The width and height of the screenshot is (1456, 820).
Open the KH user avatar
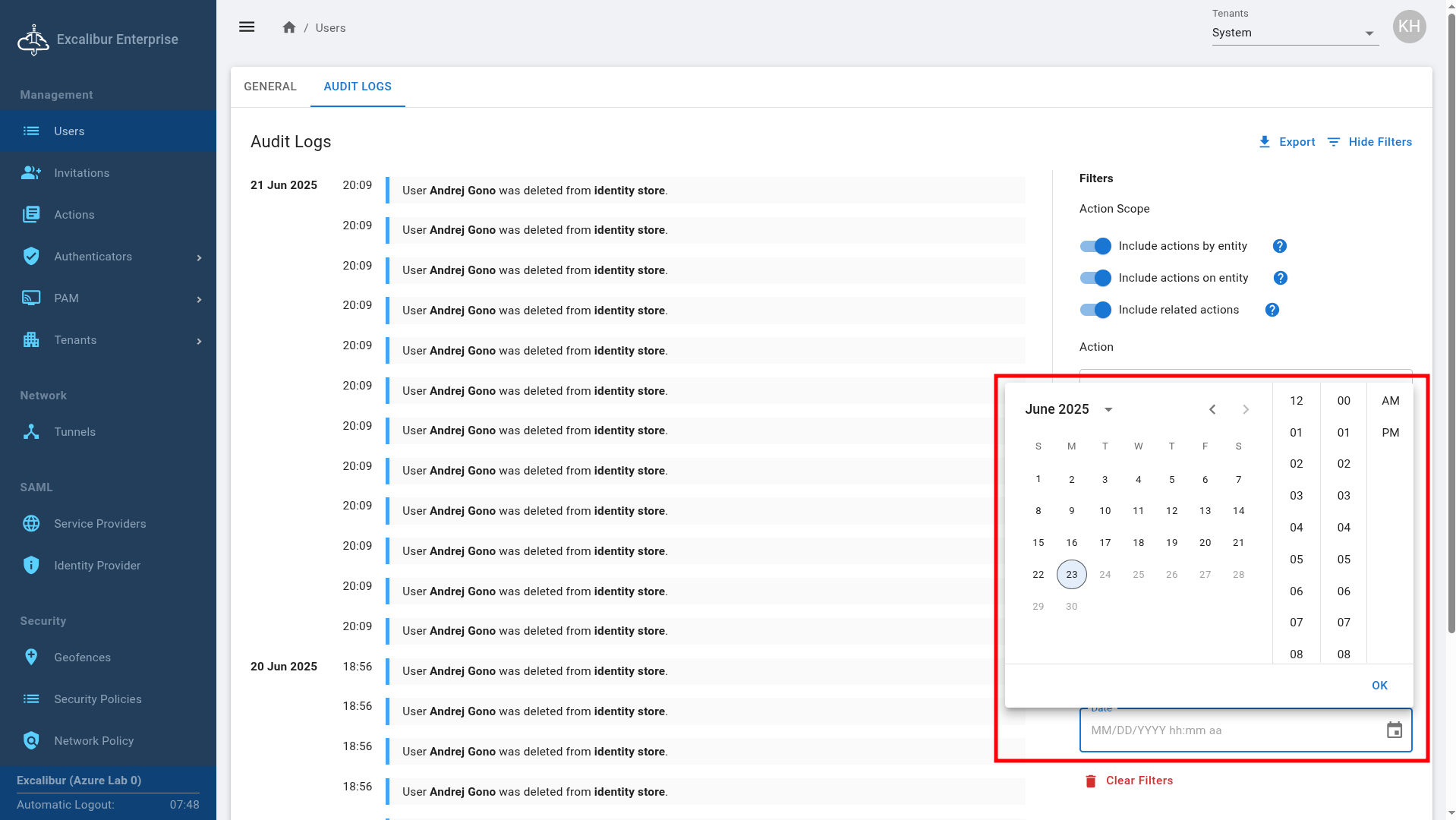point(1409,27)
